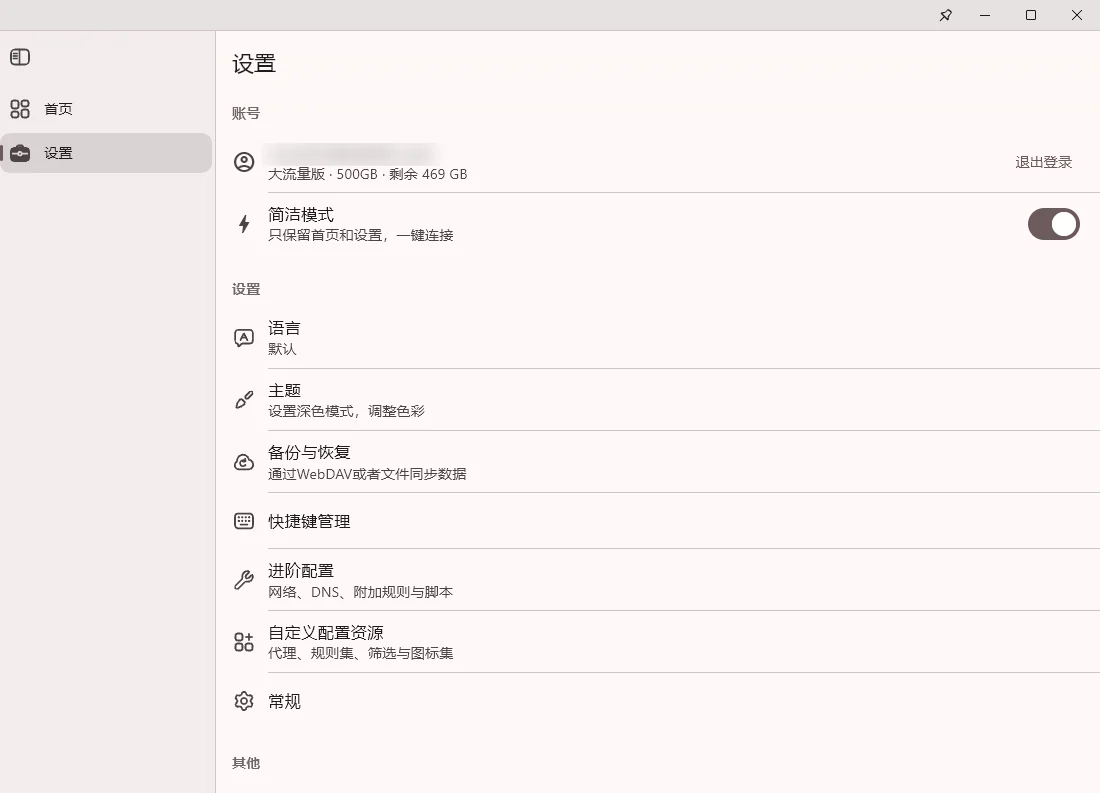Open 快捷键管理
The height and width of the screenshot is (793, 1100).
(666, 521)
